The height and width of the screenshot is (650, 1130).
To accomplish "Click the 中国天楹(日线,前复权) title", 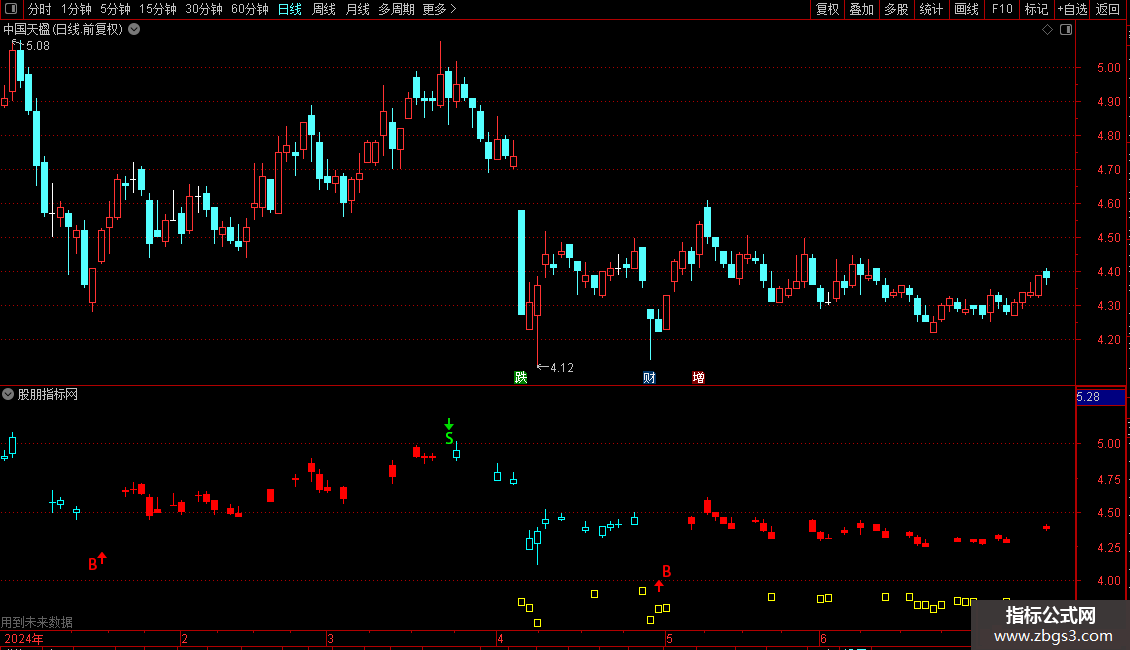I will coord(63,30).
